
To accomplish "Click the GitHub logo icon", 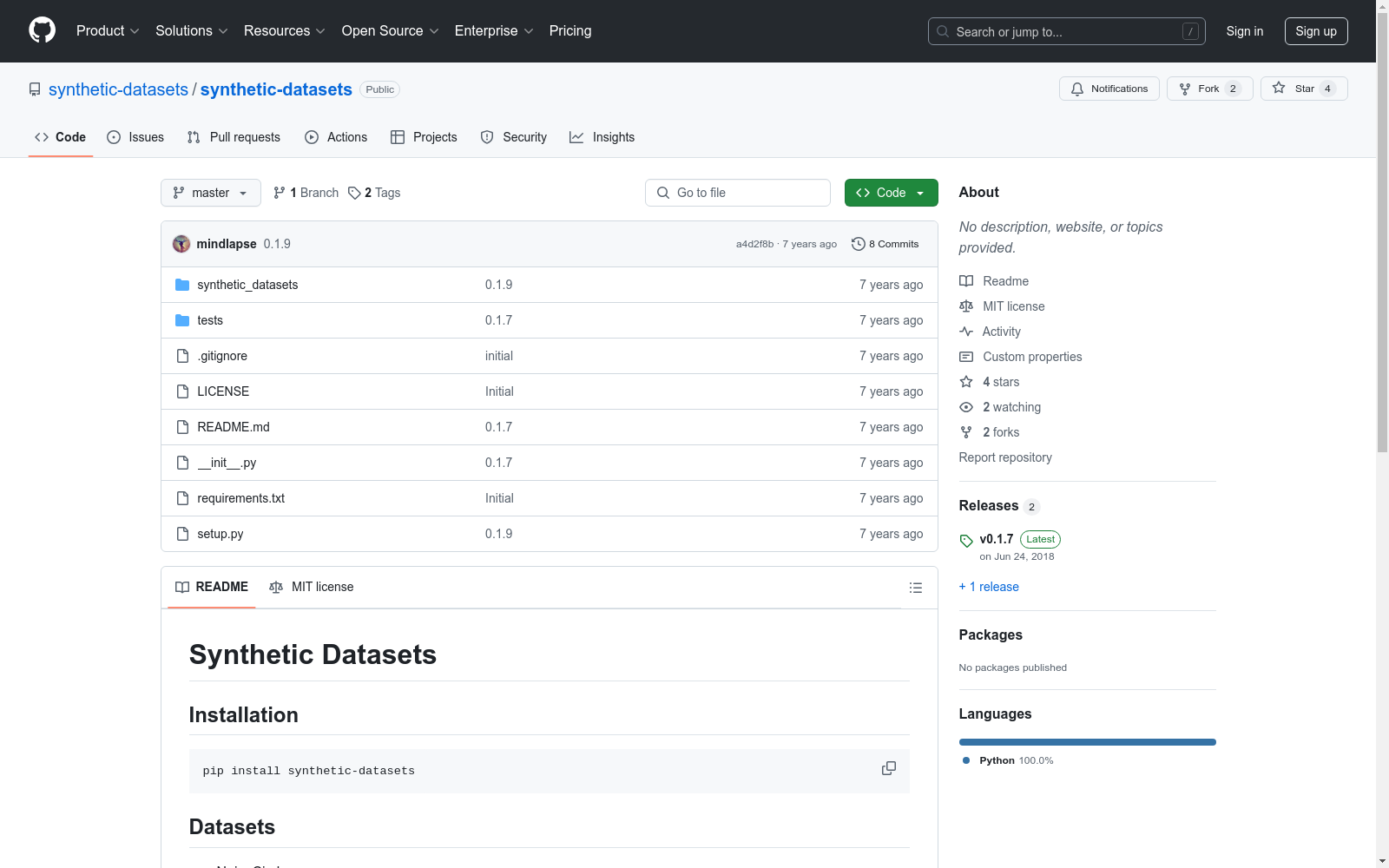I will (x=42, y=30).
